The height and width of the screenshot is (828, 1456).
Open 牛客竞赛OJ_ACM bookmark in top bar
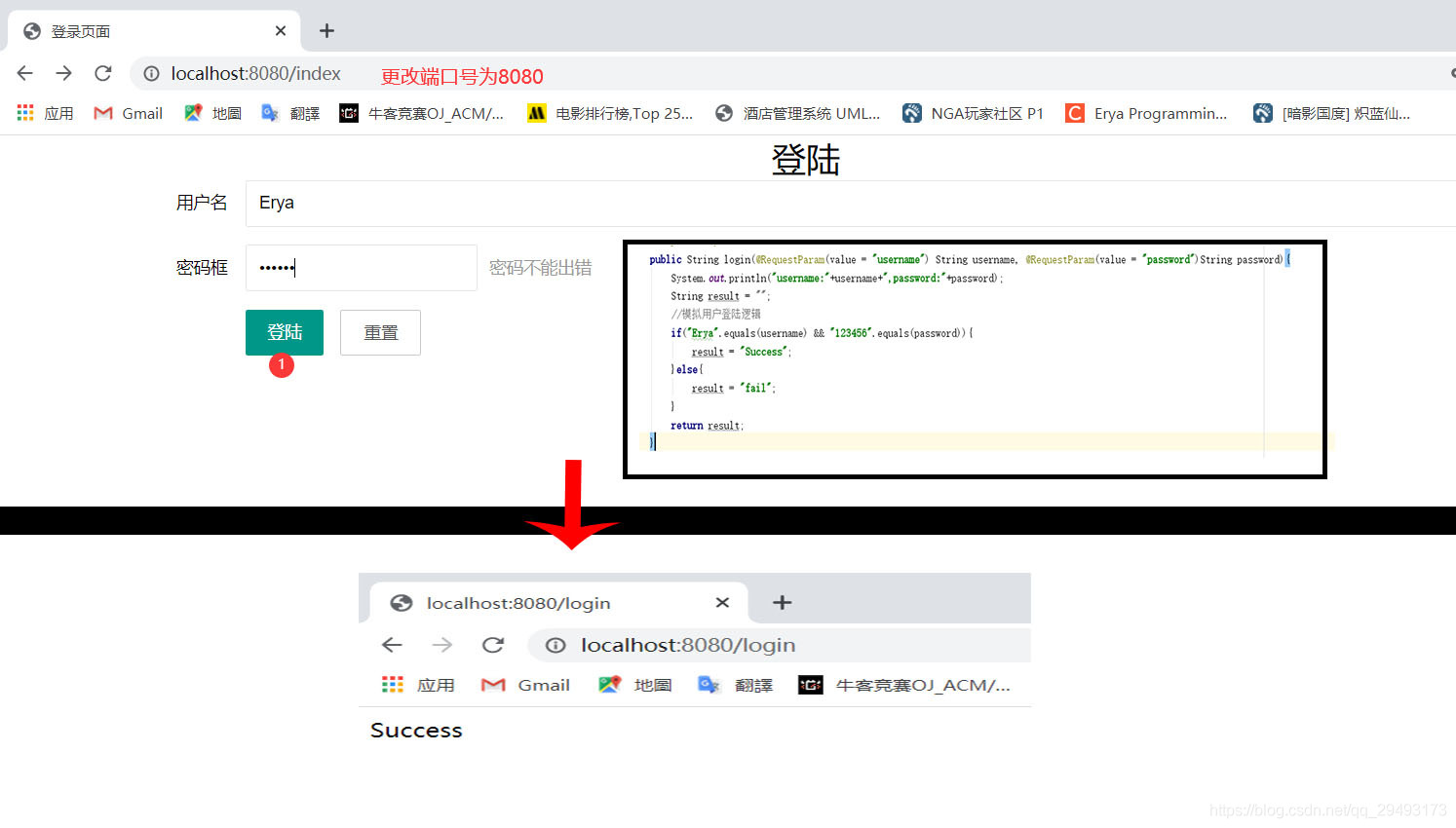pos(422,113)
